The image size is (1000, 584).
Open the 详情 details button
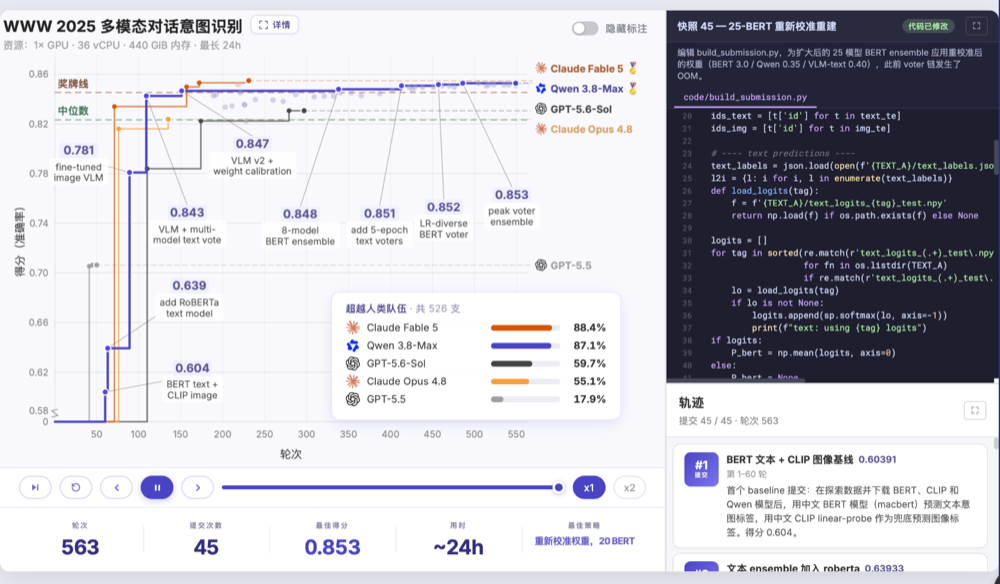274,25
